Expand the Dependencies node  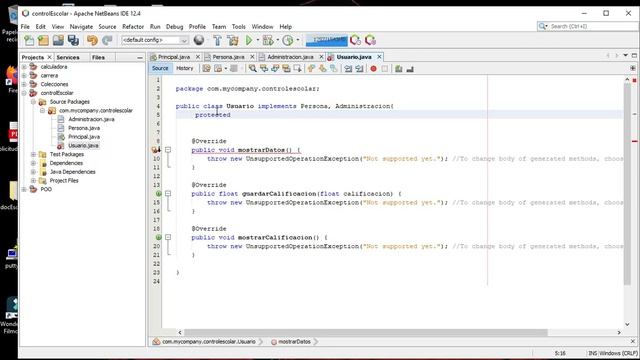click(33, 163)
